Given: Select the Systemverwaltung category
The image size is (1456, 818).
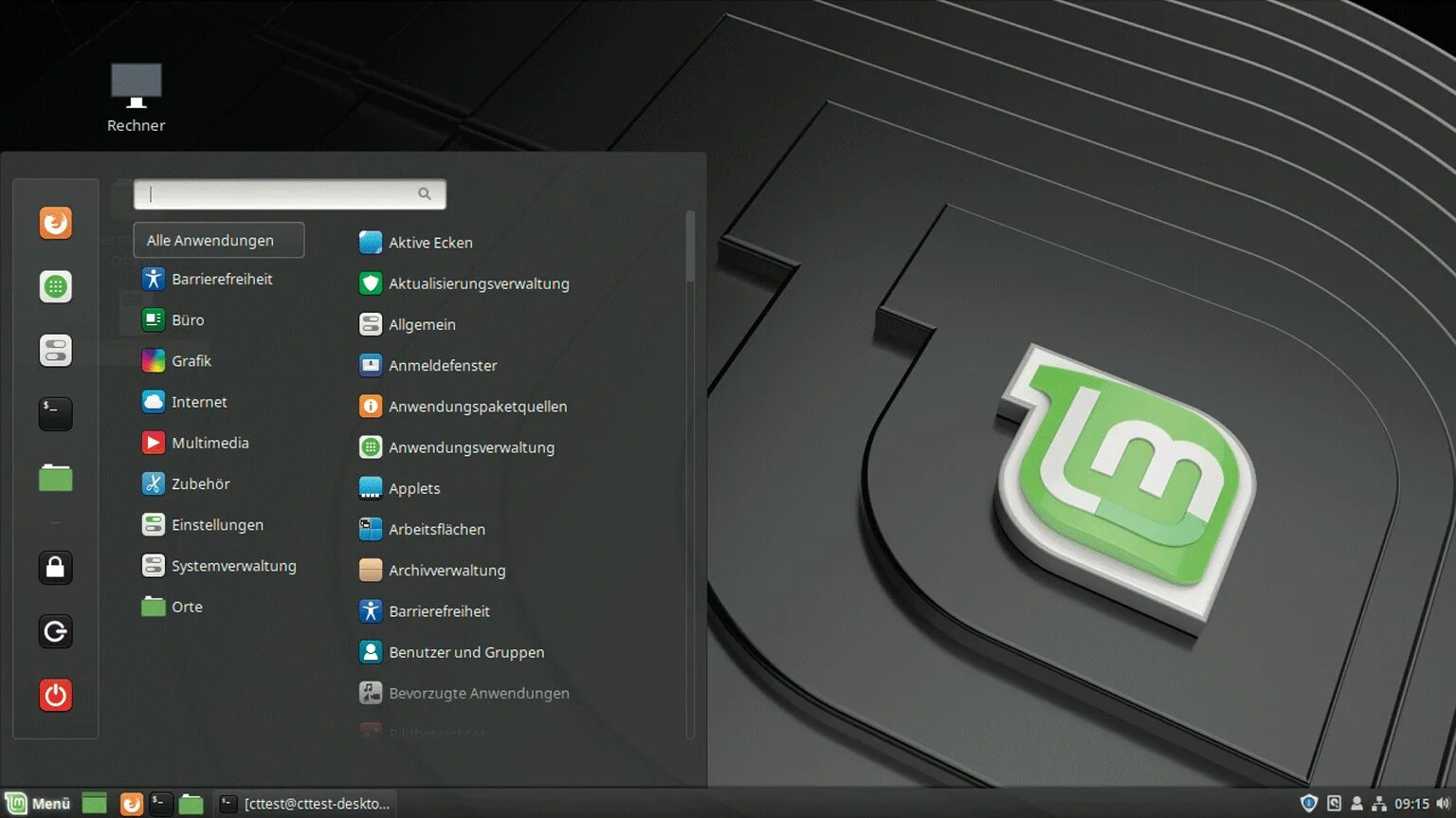Looking at the screenshot, I should coord(218,566).
